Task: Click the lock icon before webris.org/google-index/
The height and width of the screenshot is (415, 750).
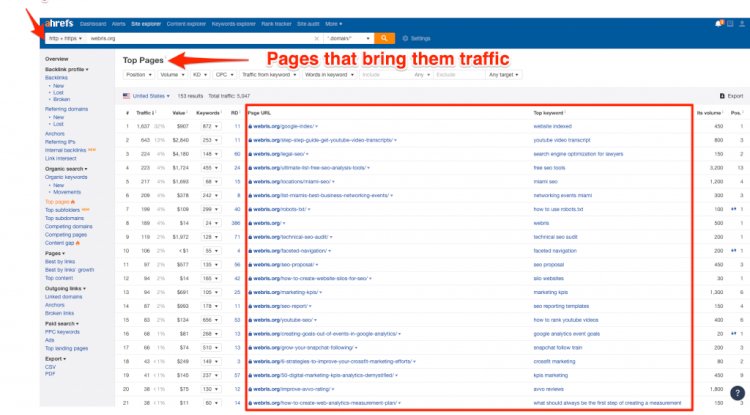Action: [250, 126]
